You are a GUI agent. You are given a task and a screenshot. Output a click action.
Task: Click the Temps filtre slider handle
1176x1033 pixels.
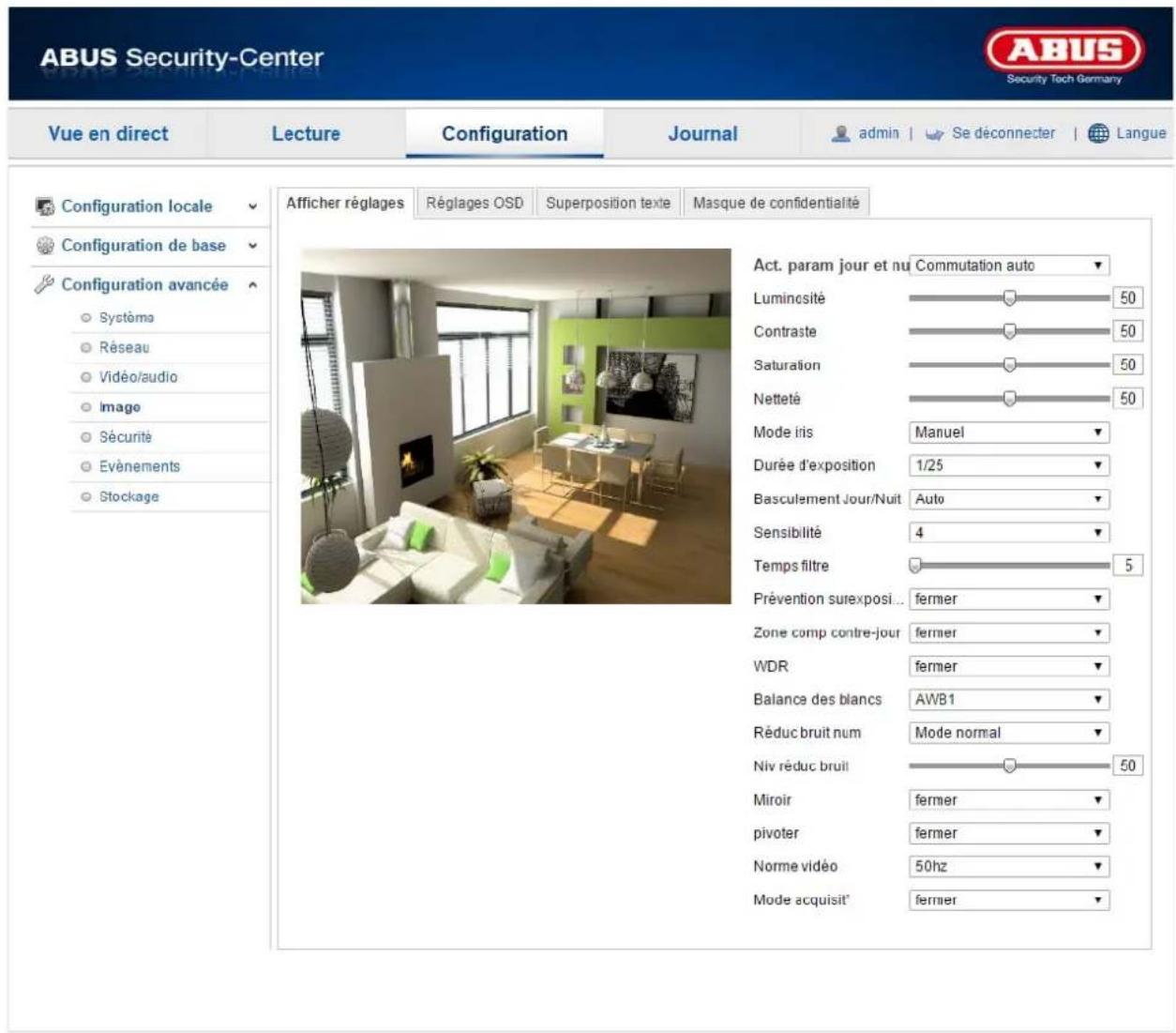pyautogui.click(x=915, y=566)
